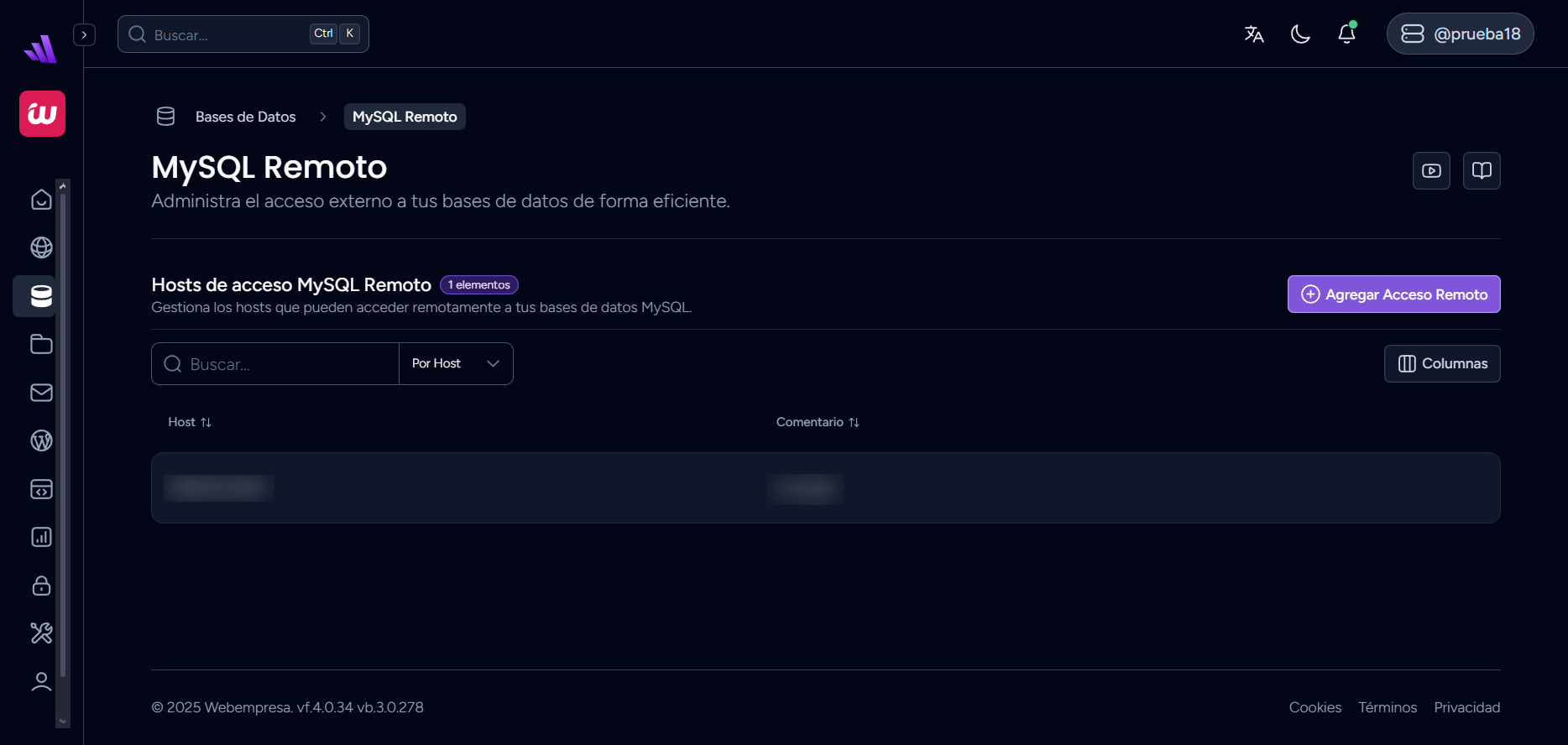
Task: Open the Files folder icon in sidebar
Action: [x=41, y=344]
